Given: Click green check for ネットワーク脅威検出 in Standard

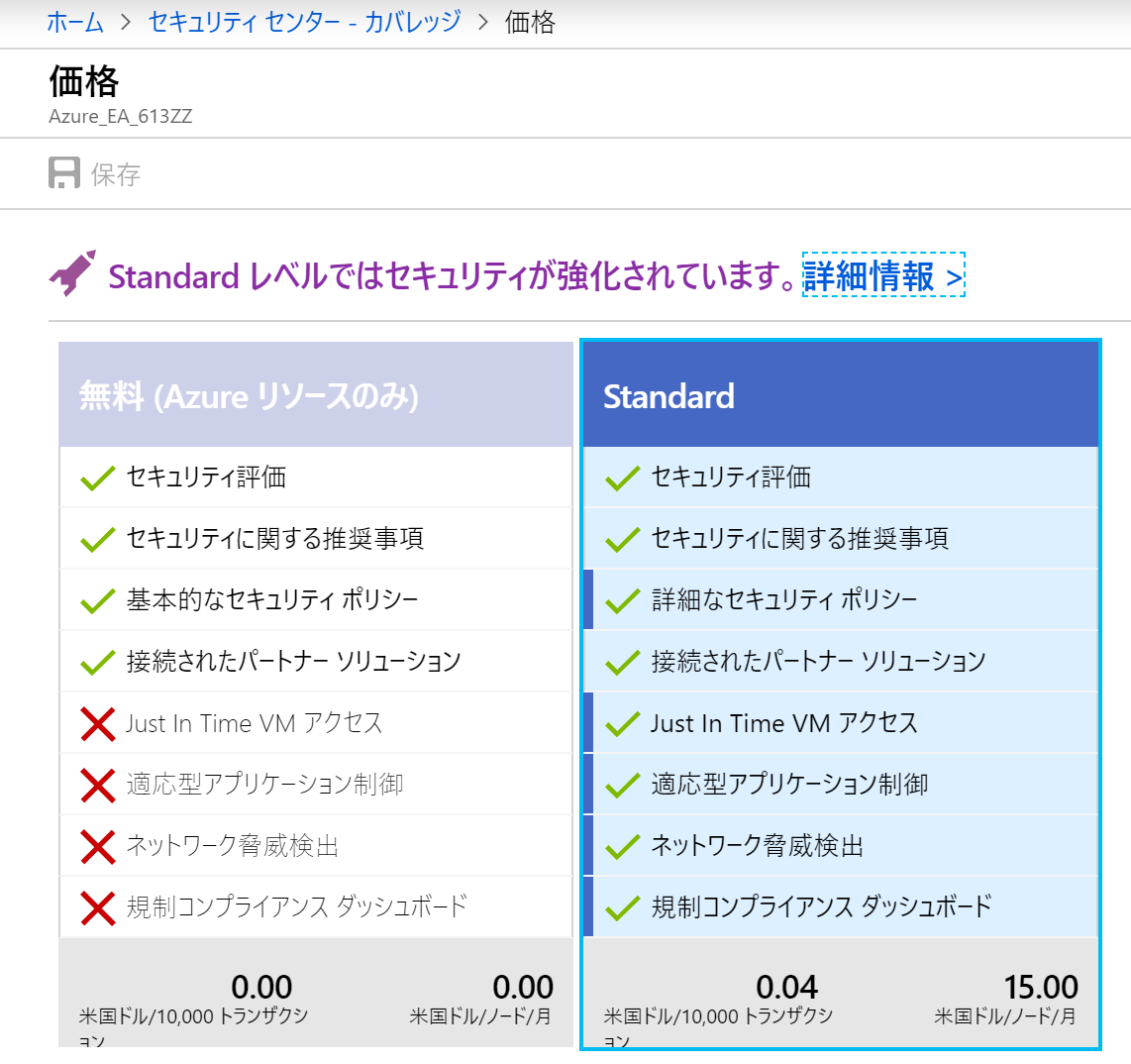Looking at the screenshot, I should pyautogui.click(x=623, y=846).
